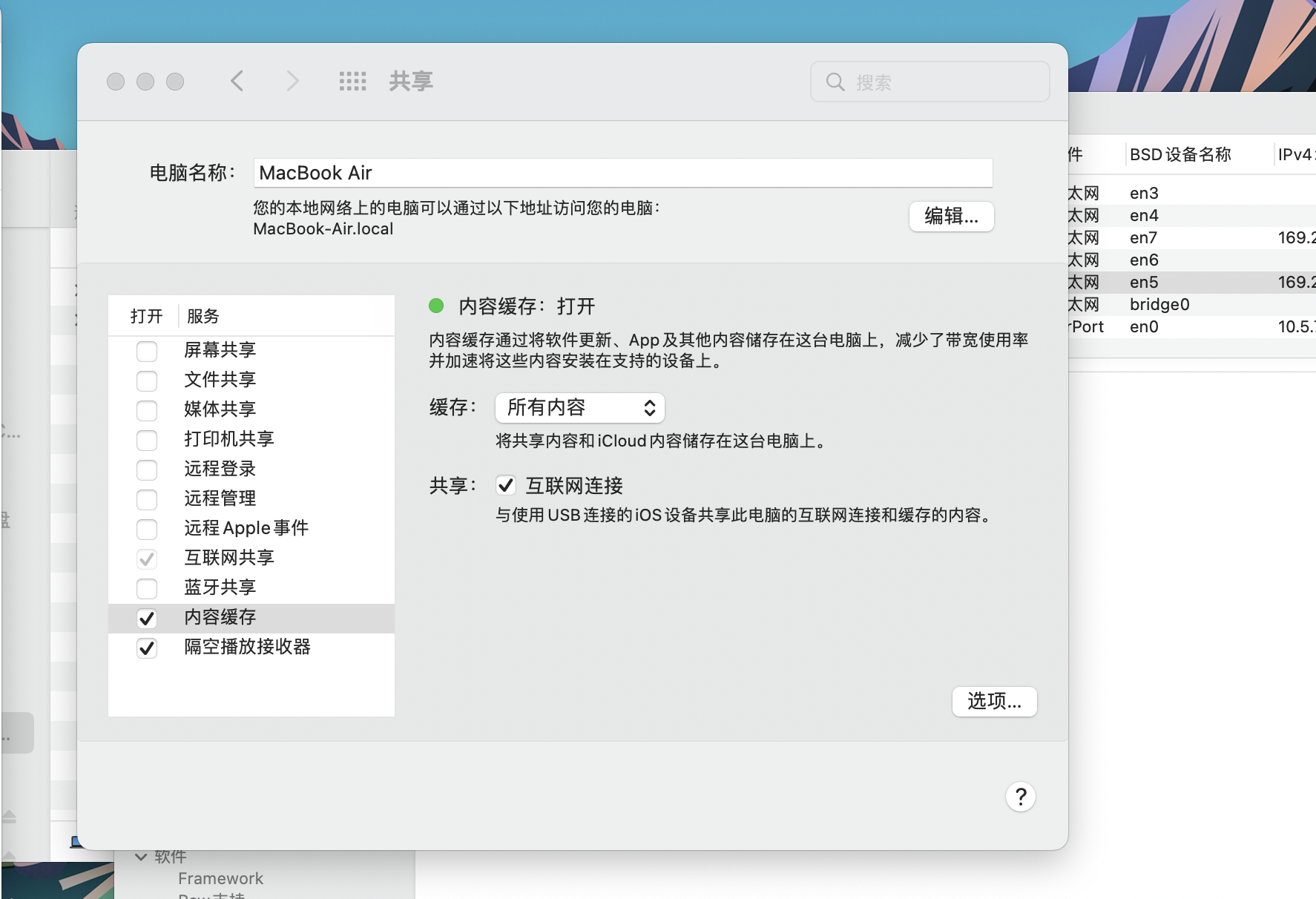
Task: Open the show-all preferences grid icon
Action: [352, 81]
